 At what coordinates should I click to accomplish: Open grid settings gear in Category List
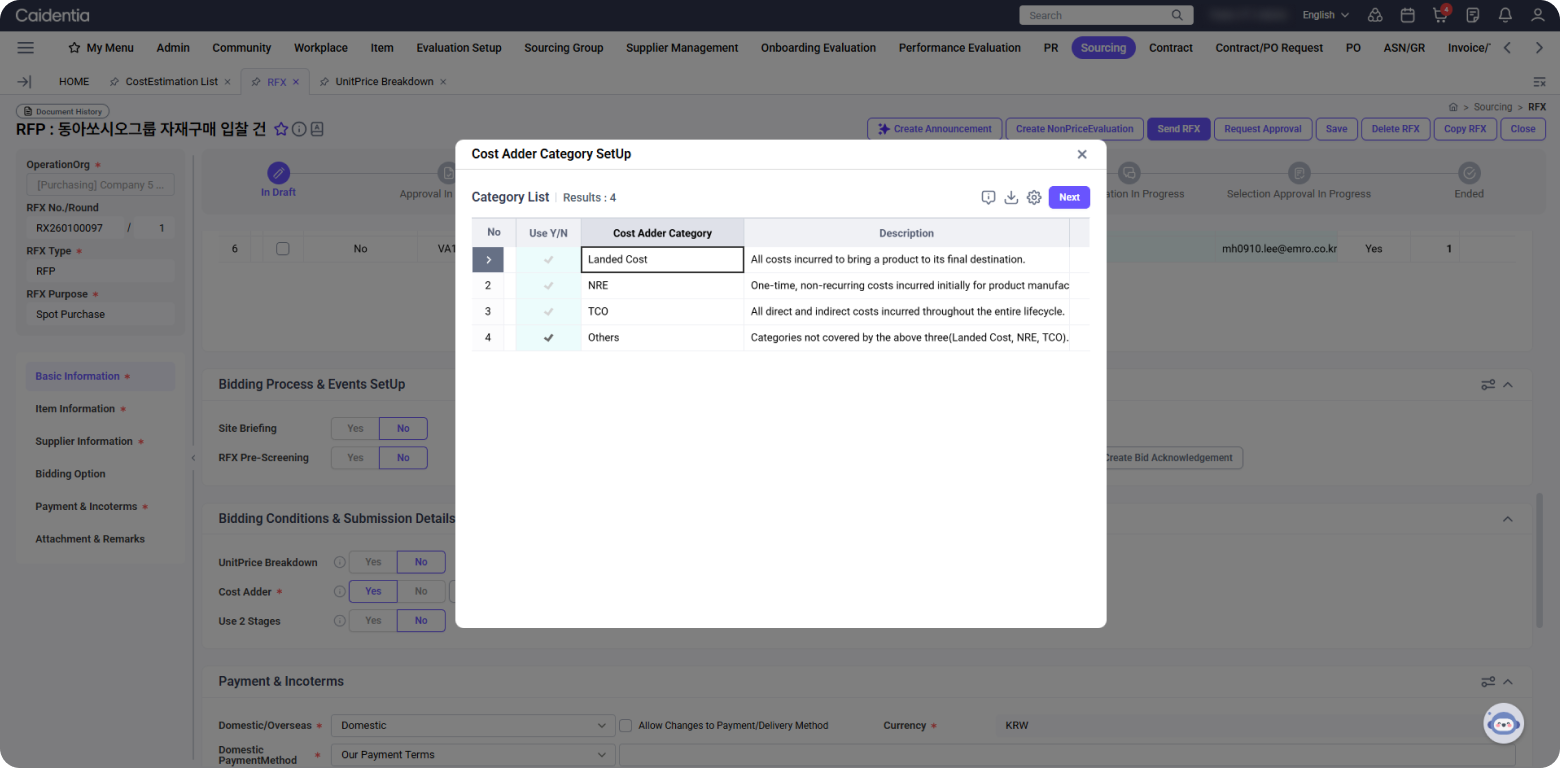click(x=1034, y=198)
